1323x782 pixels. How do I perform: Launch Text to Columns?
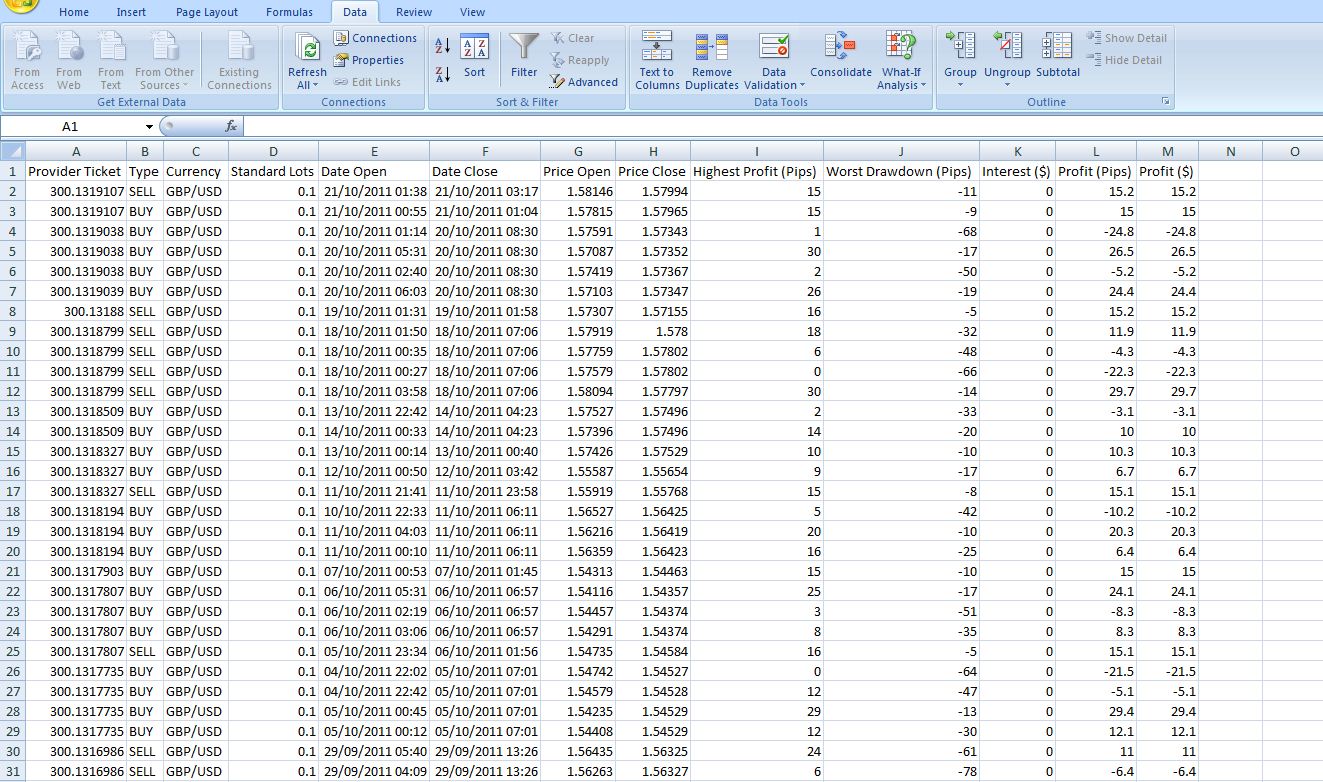(x=657, y=60)
